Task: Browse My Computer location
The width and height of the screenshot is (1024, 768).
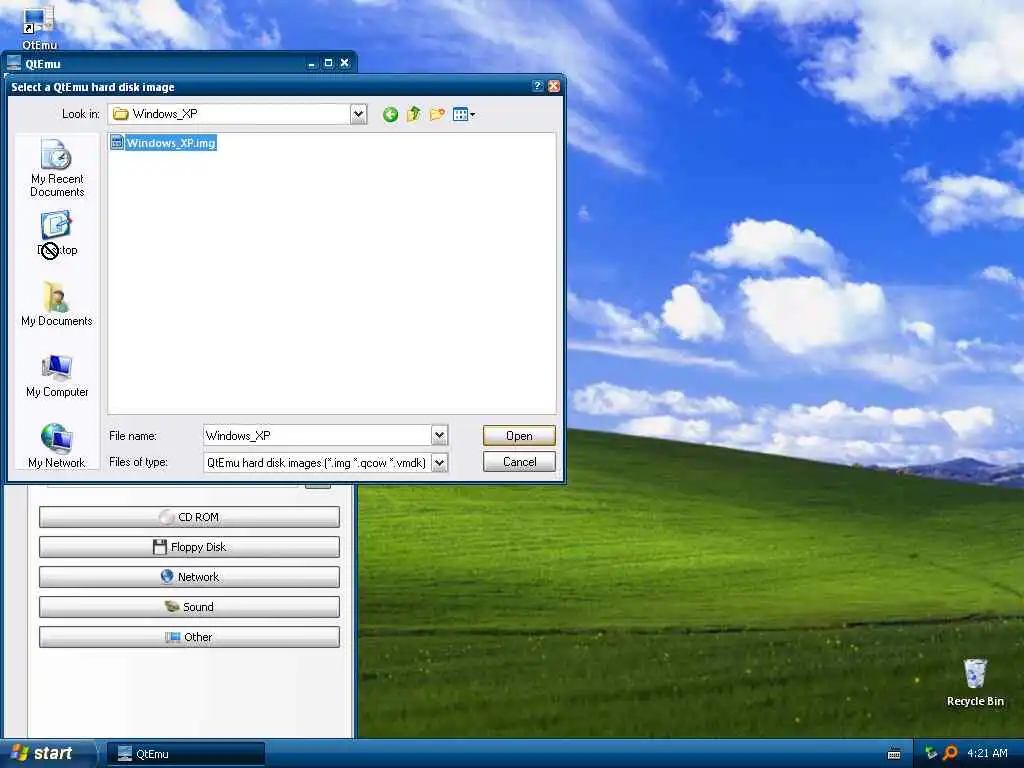Action: 57,376
